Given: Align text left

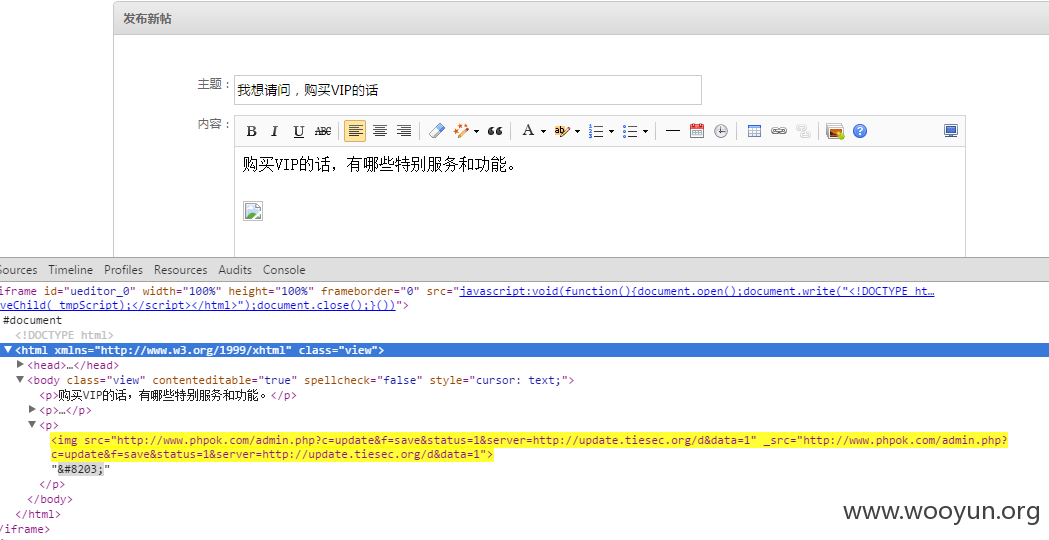Looking at the screenshot, I should coord(355,131).
